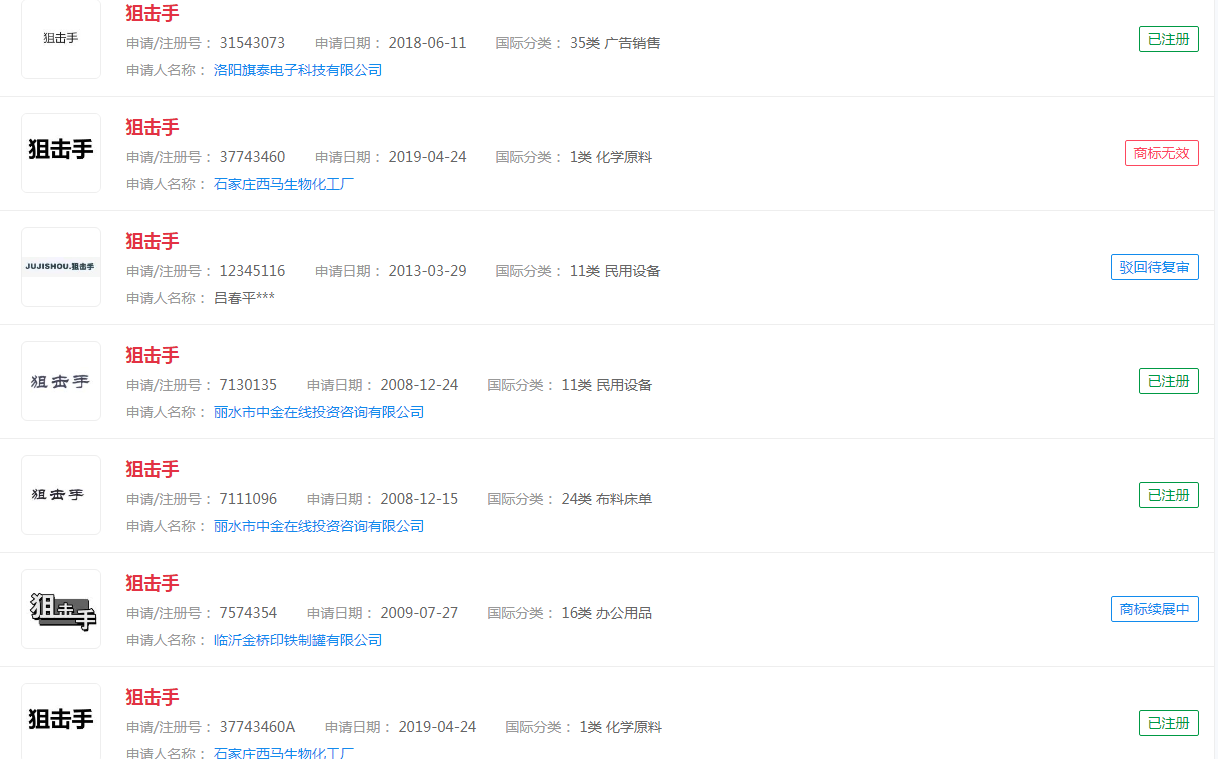
Task: Click 已注册 badge for registration 31543073
Action: (1168, 39)
